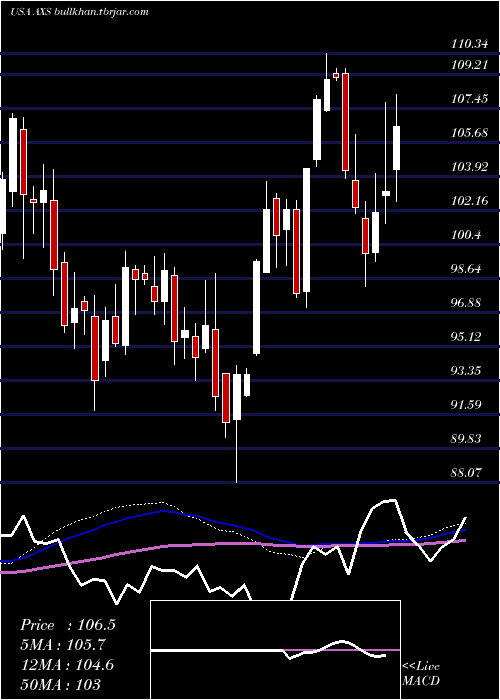Click the 88.07 price level label
Viewport: 500px width, 700px height.
pyautogui.click(x=466, y=473)
